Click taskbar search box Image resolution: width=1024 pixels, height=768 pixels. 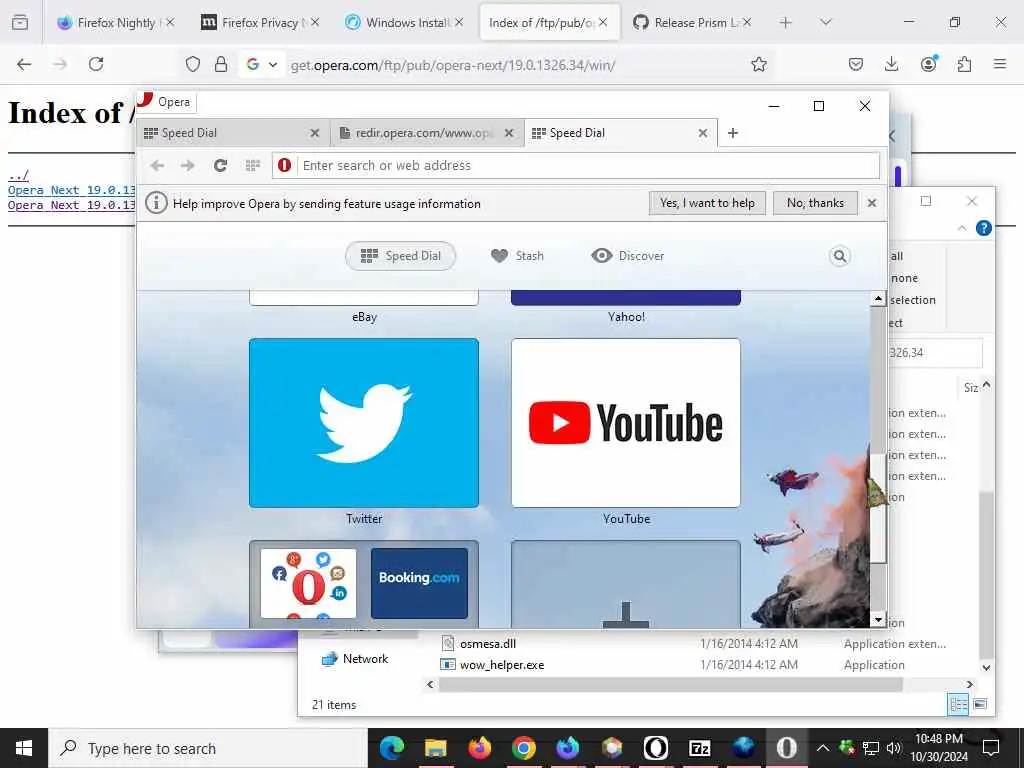208,748
